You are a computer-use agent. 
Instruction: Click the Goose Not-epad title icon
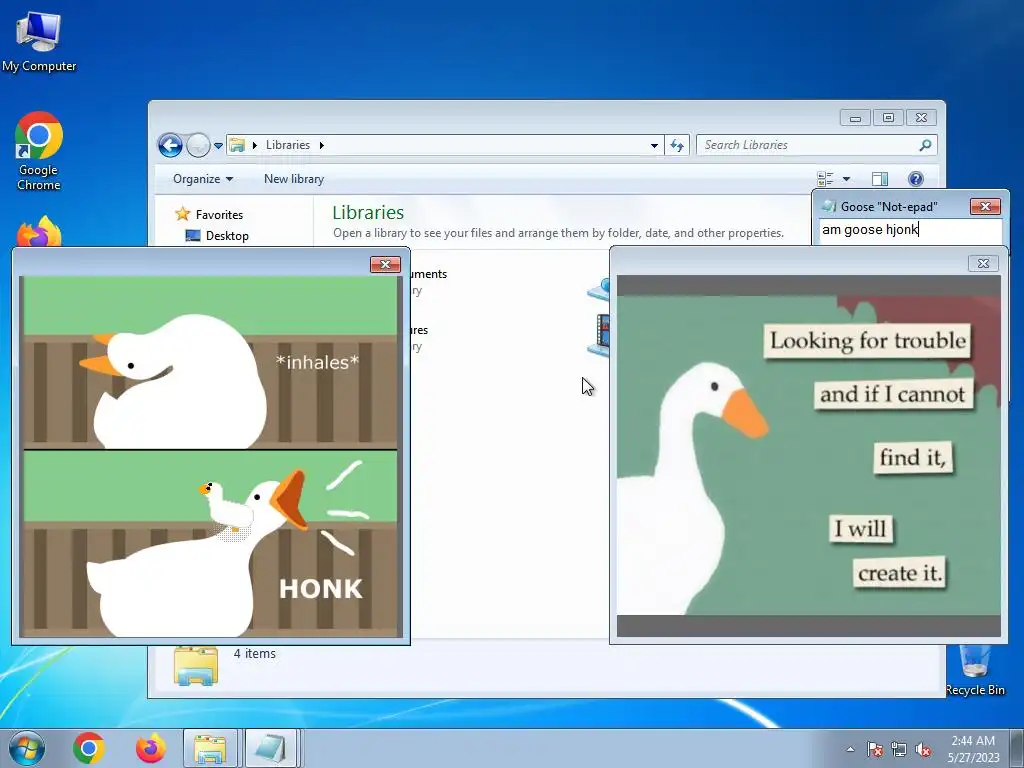(828, 206)
